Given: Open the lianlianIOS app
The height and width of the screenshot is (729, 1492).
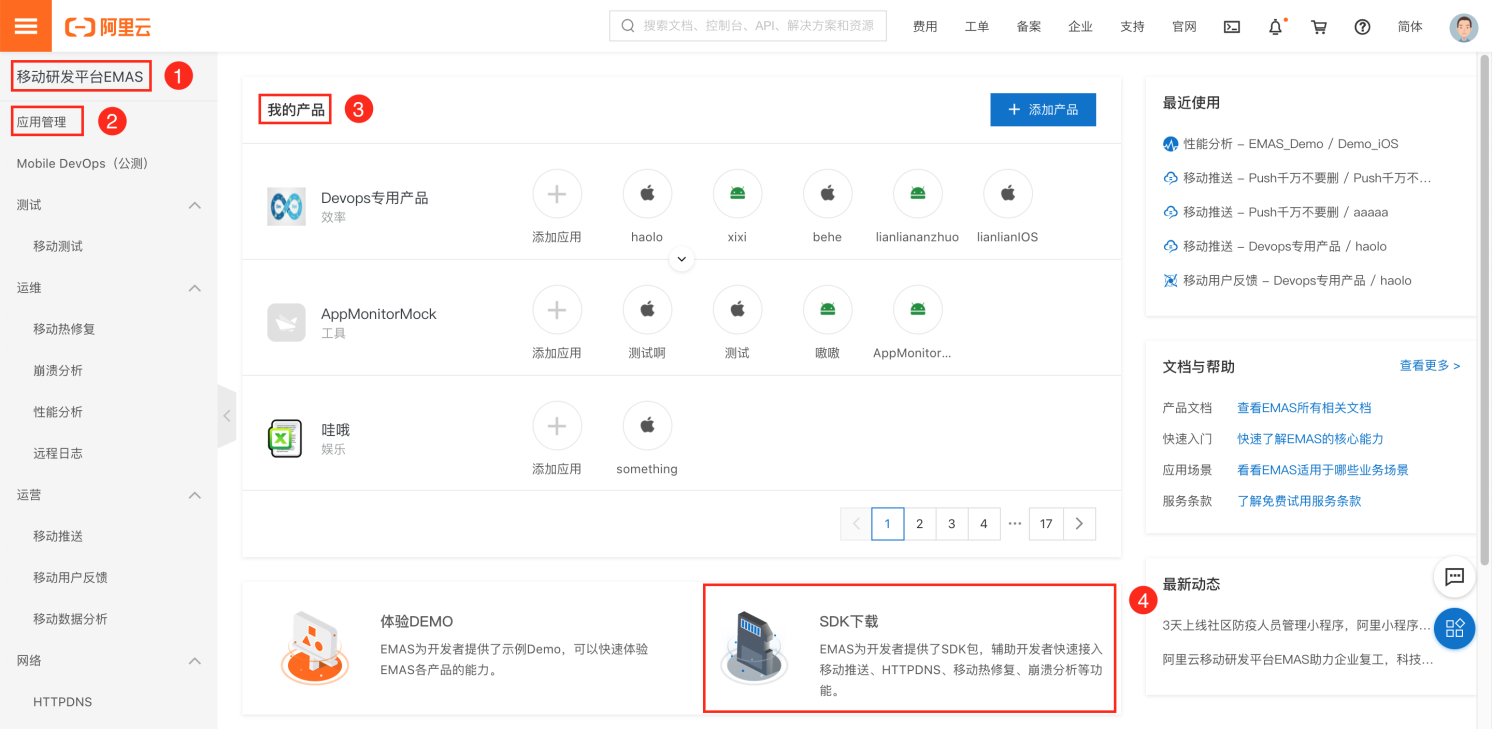Looking at the screenshot, I should (1007, 194).
